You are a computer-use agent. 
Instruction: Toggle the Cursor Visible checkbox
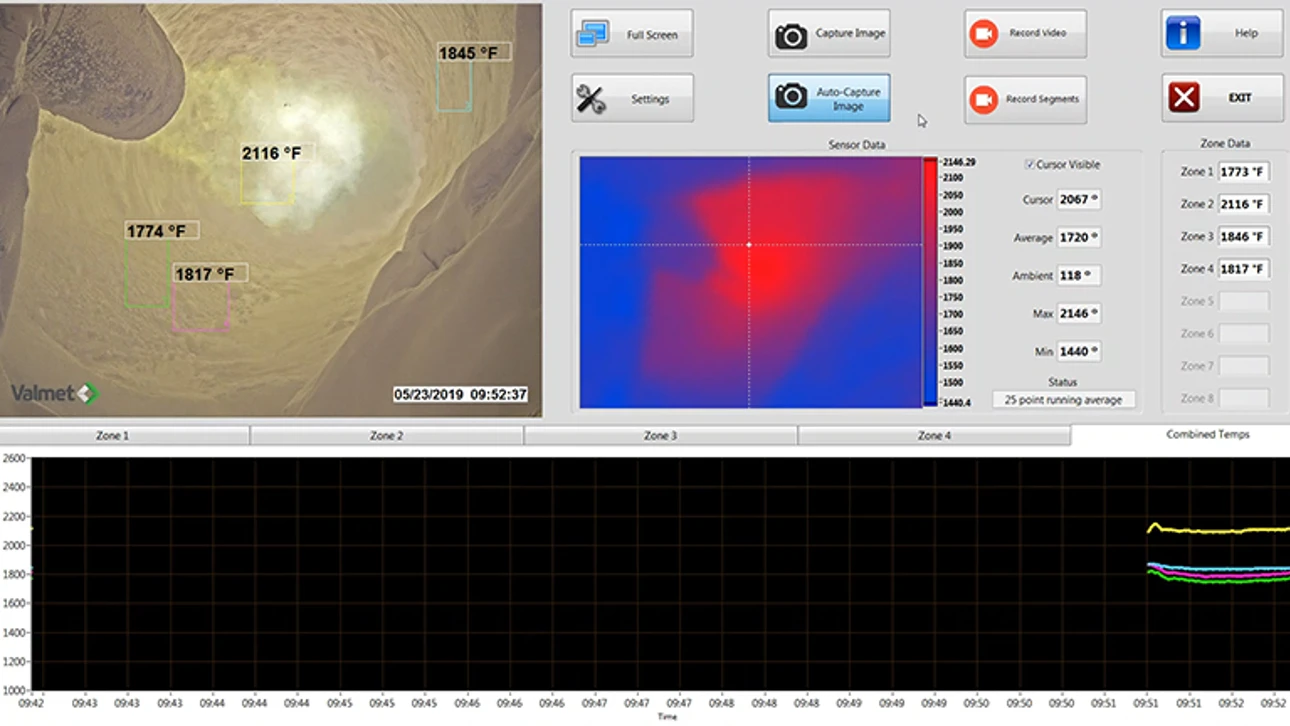tap(1030, 164)
